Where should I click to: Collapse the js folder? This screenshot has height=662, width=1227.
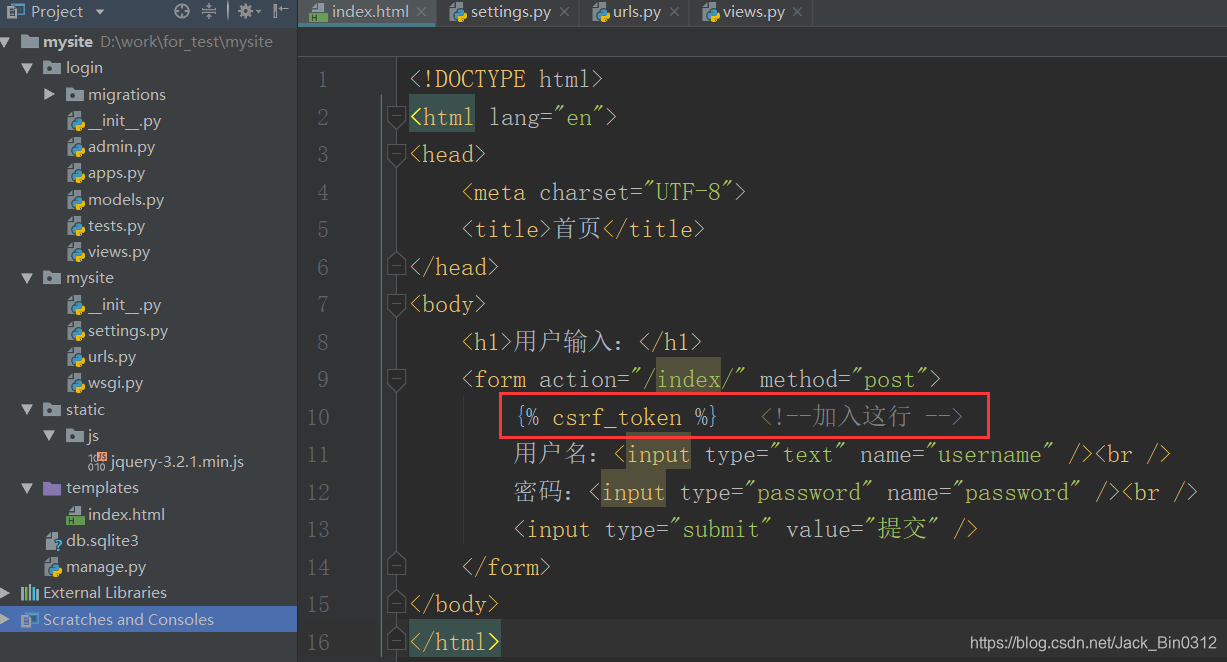pos(50,436)
